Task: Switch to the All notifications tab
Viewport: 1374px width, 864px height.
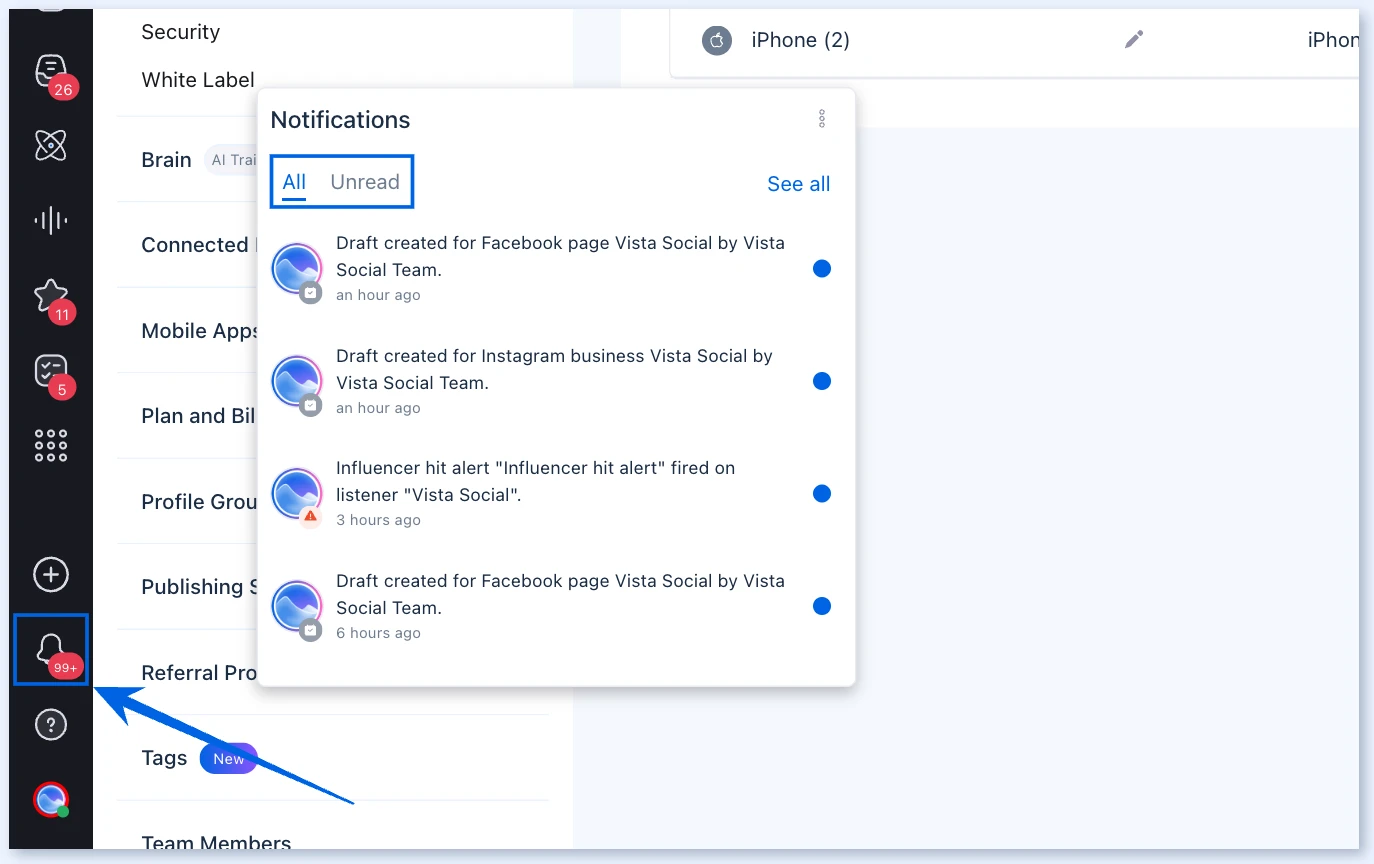Action: 294,182
